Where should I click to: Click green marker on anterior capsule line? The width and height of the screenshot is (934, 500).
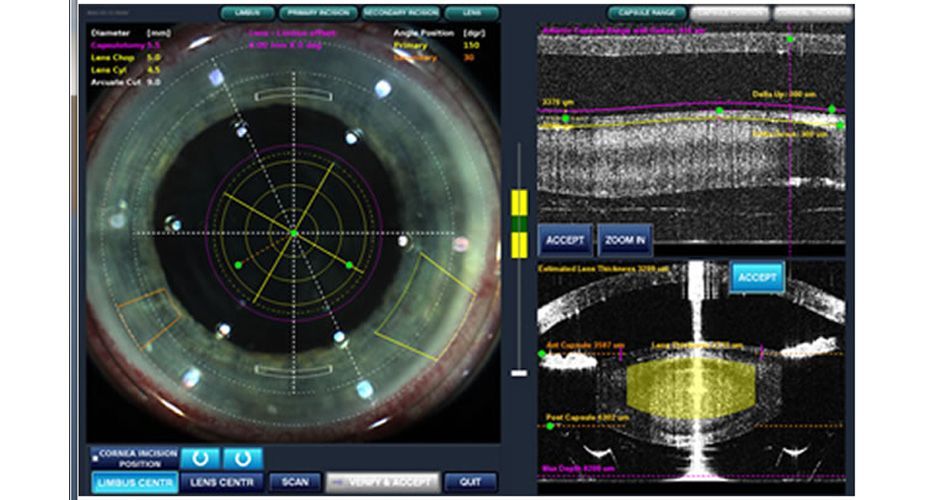click(x=543, y=353)
